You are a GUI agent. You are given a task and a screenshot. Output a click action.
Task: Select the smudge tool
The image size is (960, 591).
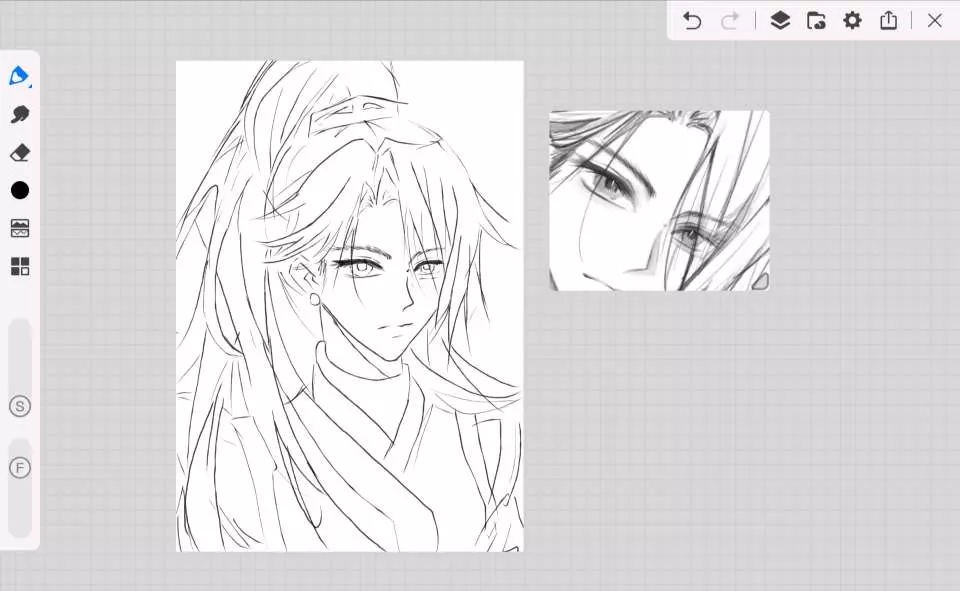pos(20,115)
